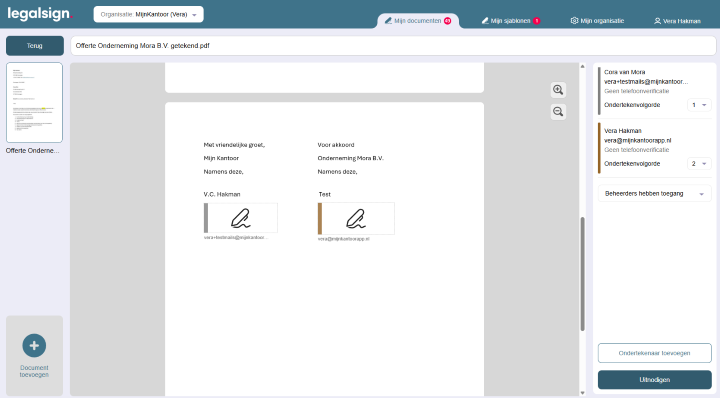The height and width of the screenshot is (398, 720).
Task: Select the Vera Hakman signer card name
Action: pyautogui.click(x=623, y=131)
